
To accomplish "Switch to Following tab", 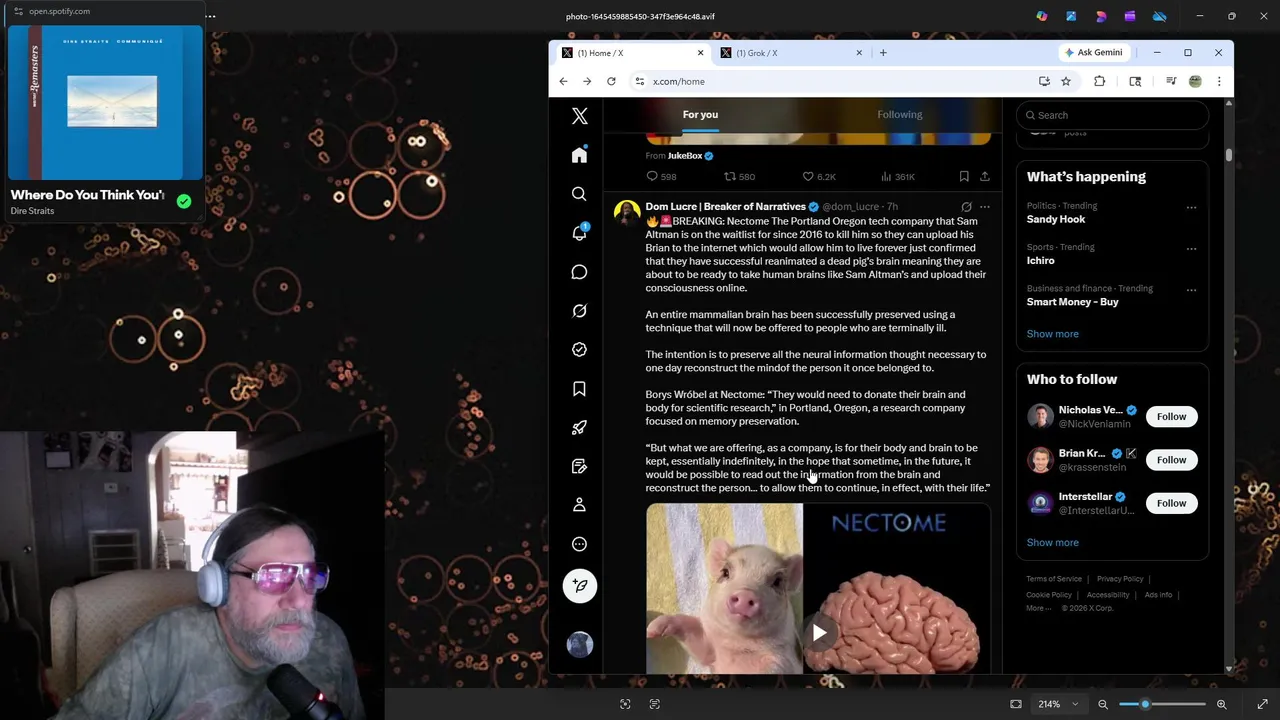I will coord(899,115).
